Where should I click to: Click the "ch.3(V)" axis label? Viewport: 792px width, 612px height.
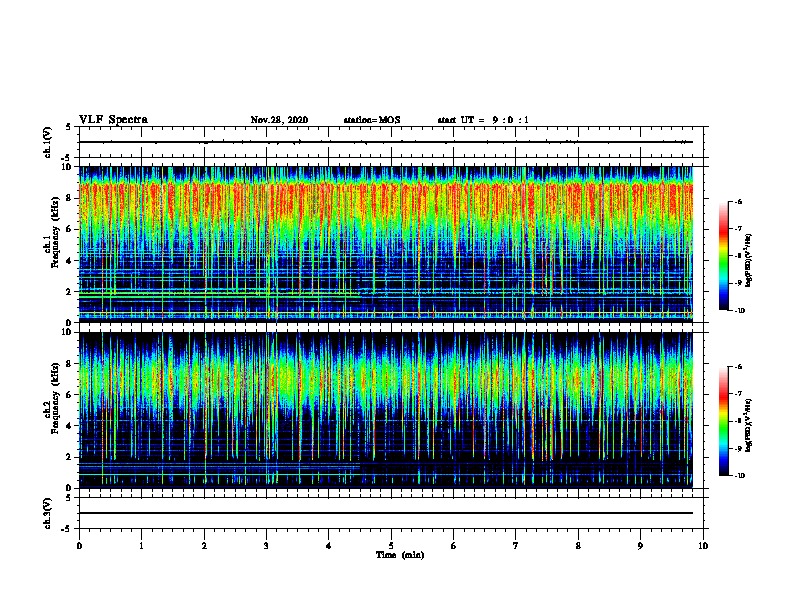[x=47, y=513]
